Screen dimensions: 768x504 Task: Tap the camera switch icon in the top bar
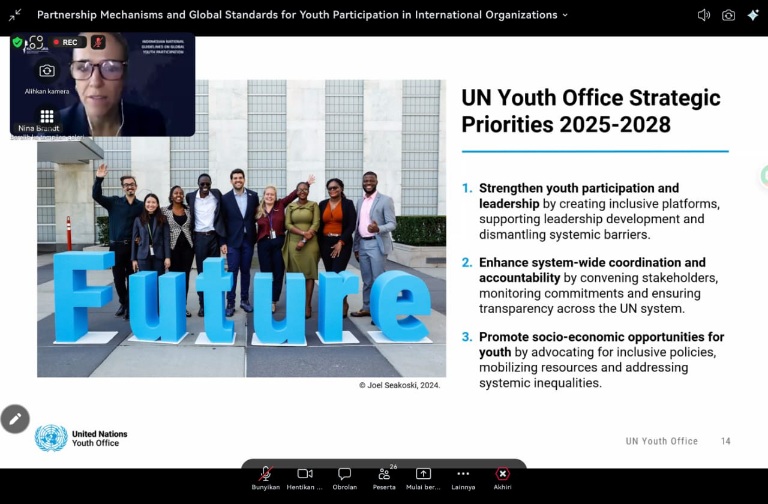pyautogui.click(x=728, y=15)
